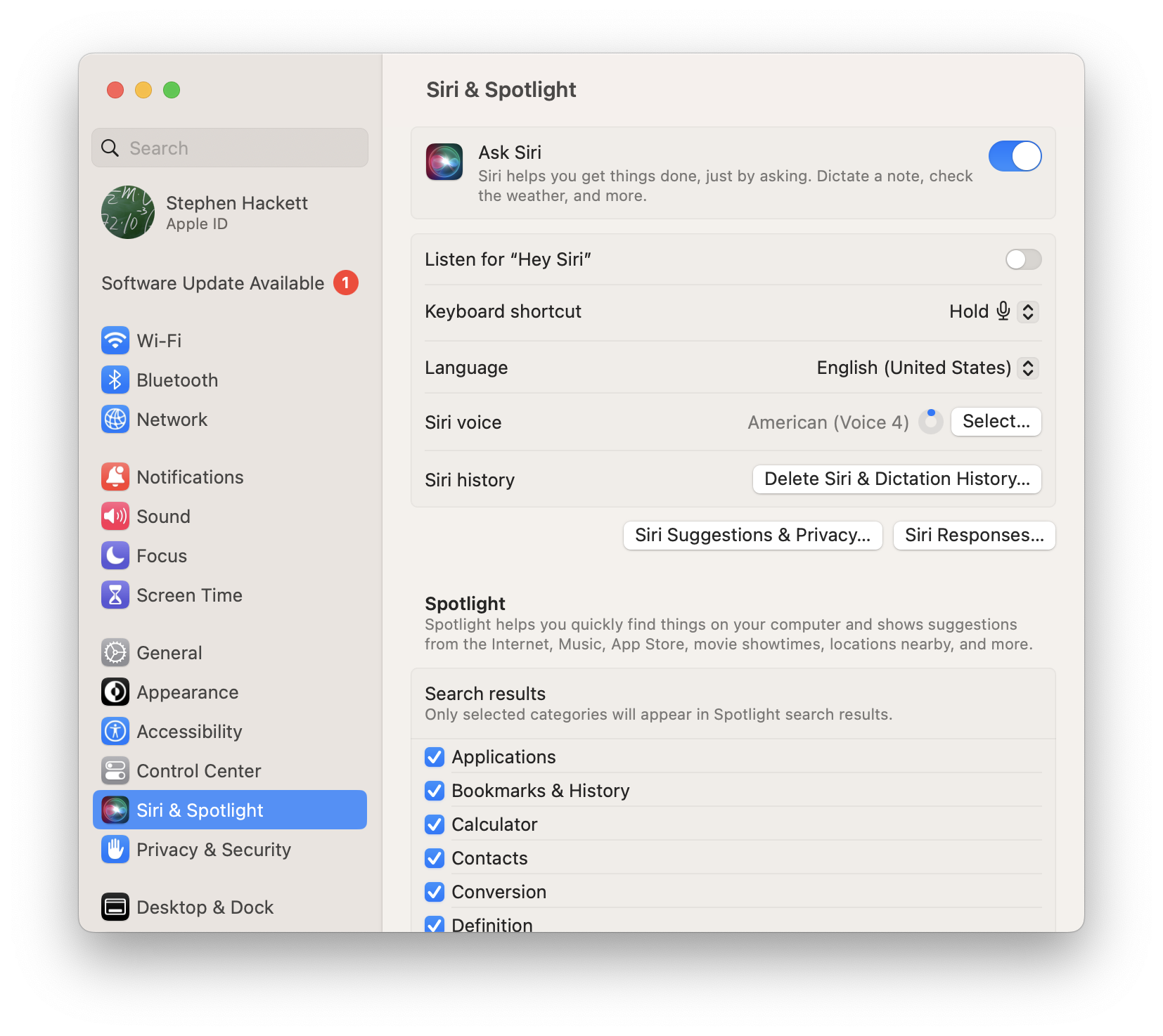Go to Screen Time settings
The height and width of the screenshot is (1036, 1163).
click(x=230, y=595)
